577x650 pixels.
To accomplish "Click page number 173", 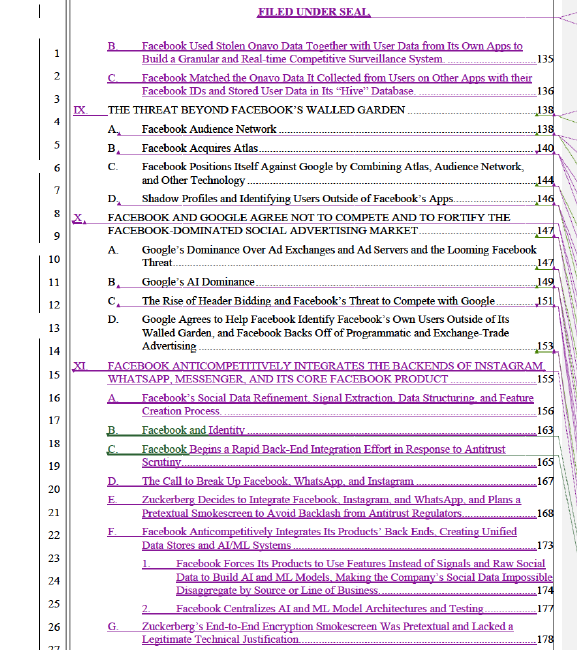I will [x=545, y=545].
